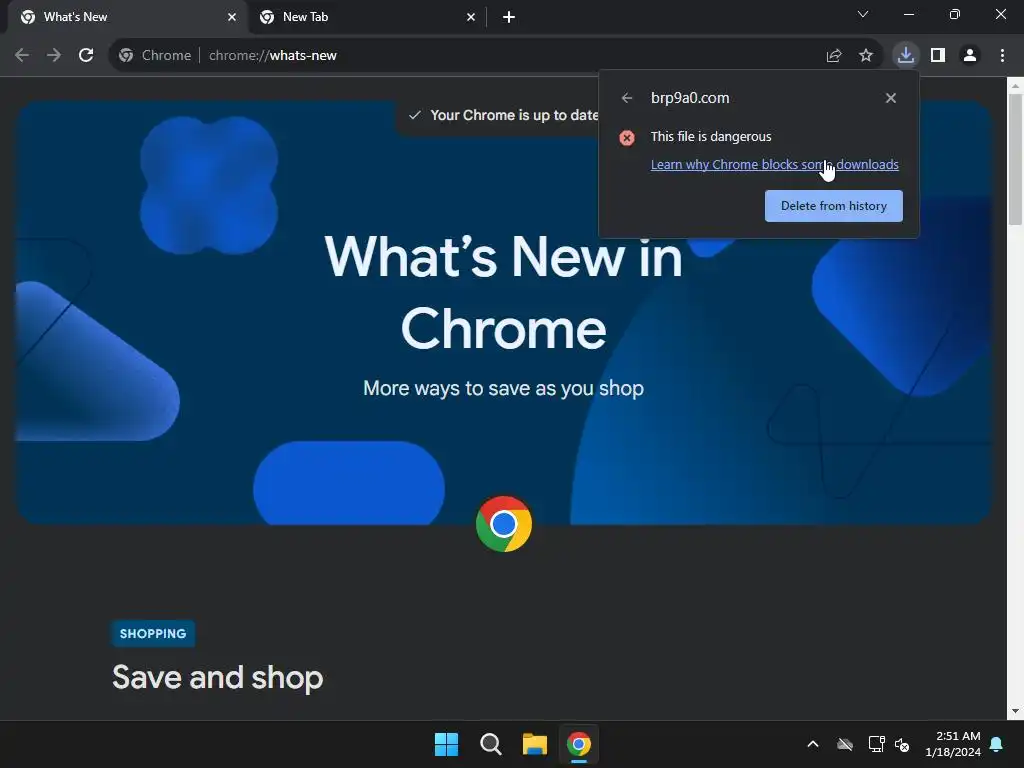This screenshot has height=768, width=1024.
Task: Click What's New in Chrome headline
Action: pyautogui.click(x=504, y=292)
